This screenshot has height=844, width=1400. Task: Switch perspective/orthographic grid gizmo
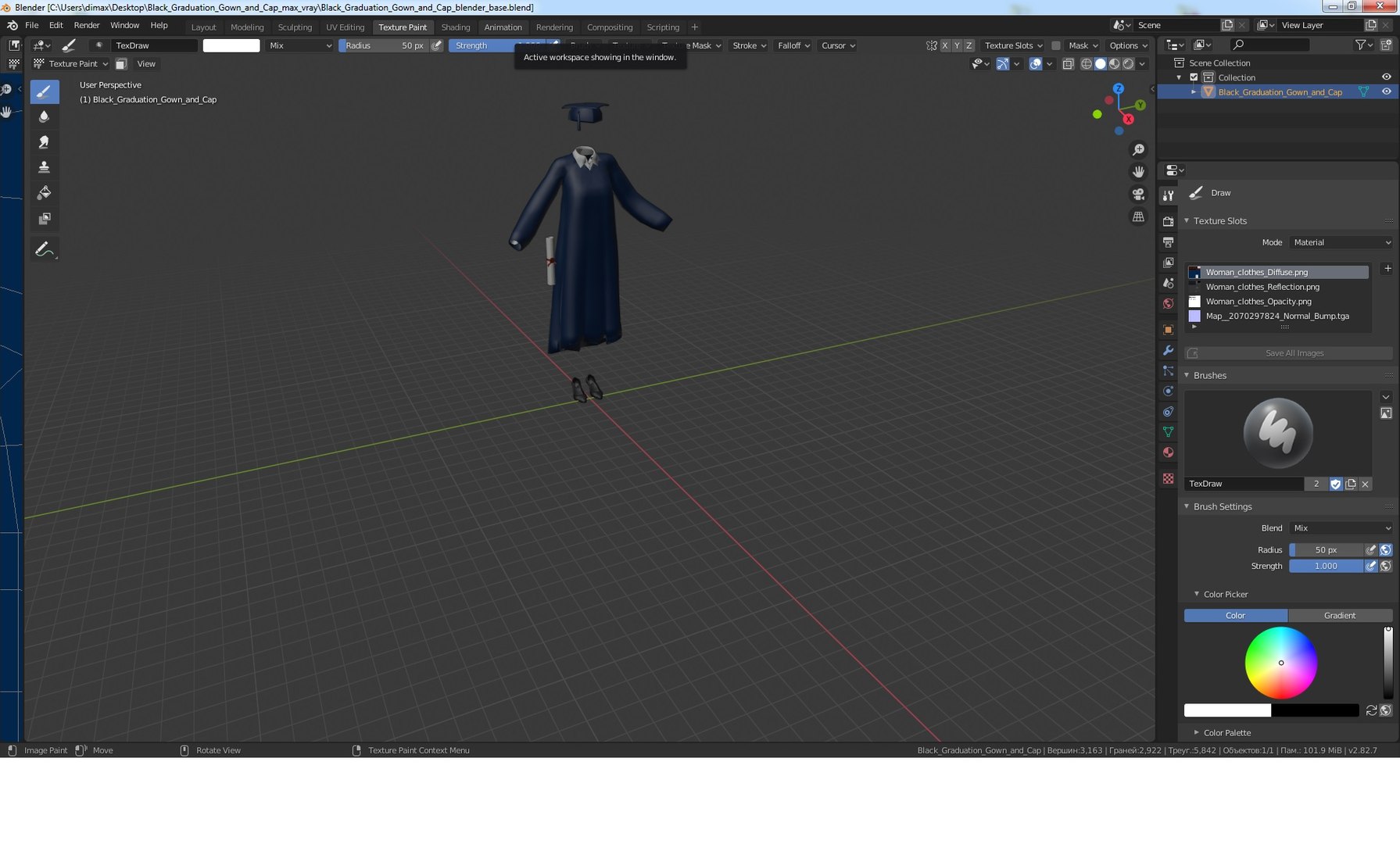(1138, 216)
